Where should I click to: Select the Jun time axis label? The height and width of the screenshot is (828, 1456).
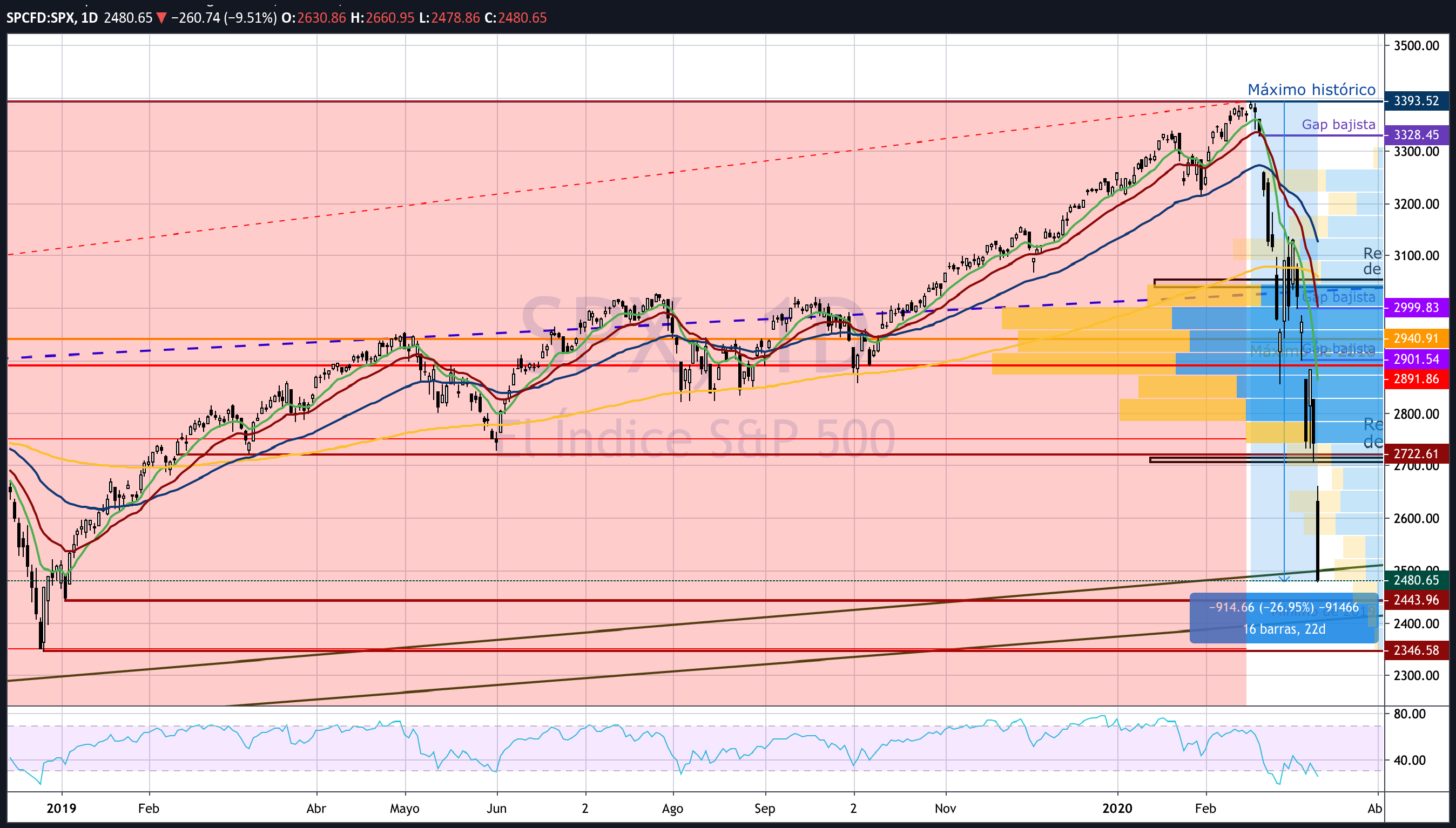[x=497, y=808]
